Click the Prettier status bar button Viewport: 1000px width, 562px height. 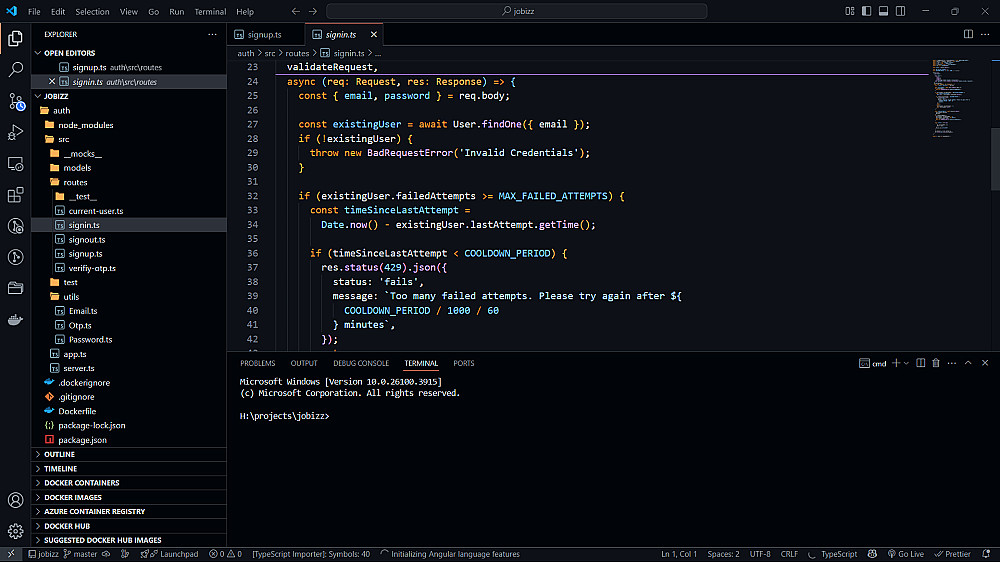(x=951, y=554)
